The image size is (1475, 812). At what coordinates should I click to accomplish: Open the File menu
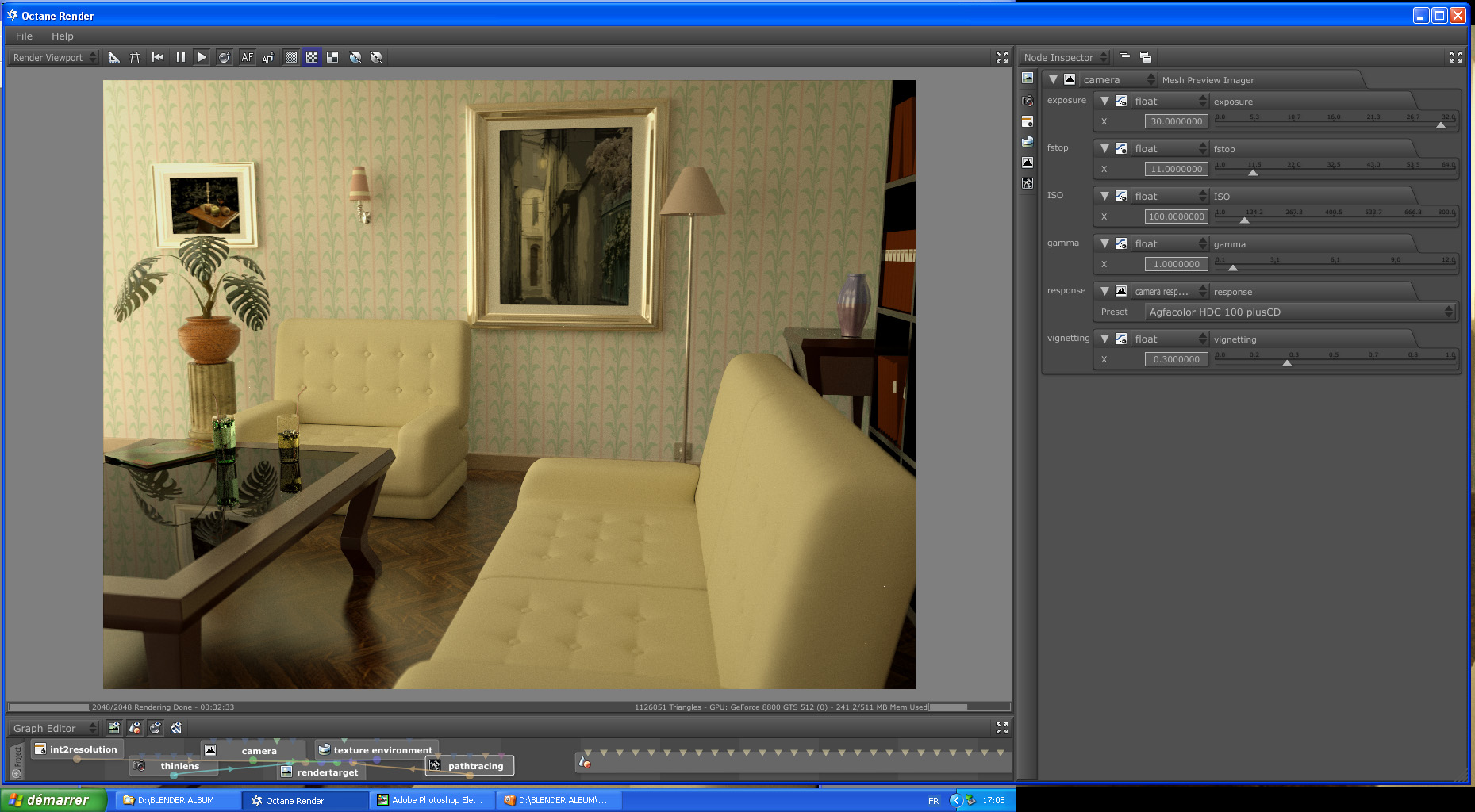(24, 36)
